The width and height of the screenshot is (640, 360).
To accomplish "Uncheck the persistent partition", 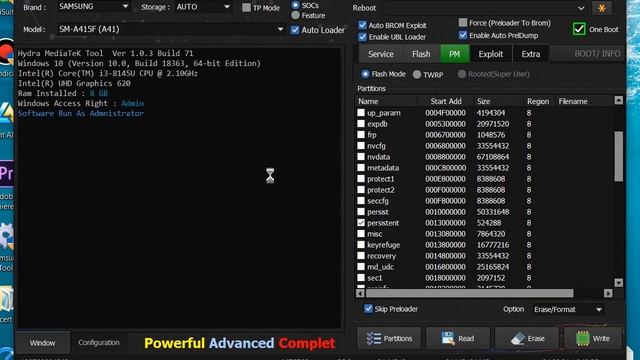I will (x=361, y=223).
